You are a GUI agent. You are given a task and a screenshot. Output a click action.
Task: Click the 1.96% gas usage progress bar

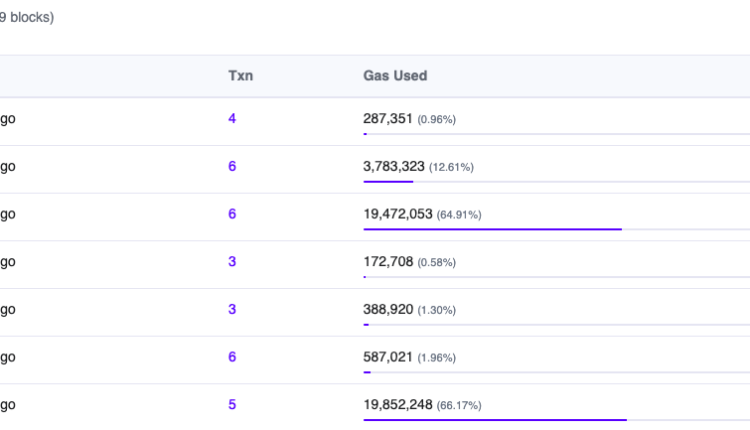556,372
